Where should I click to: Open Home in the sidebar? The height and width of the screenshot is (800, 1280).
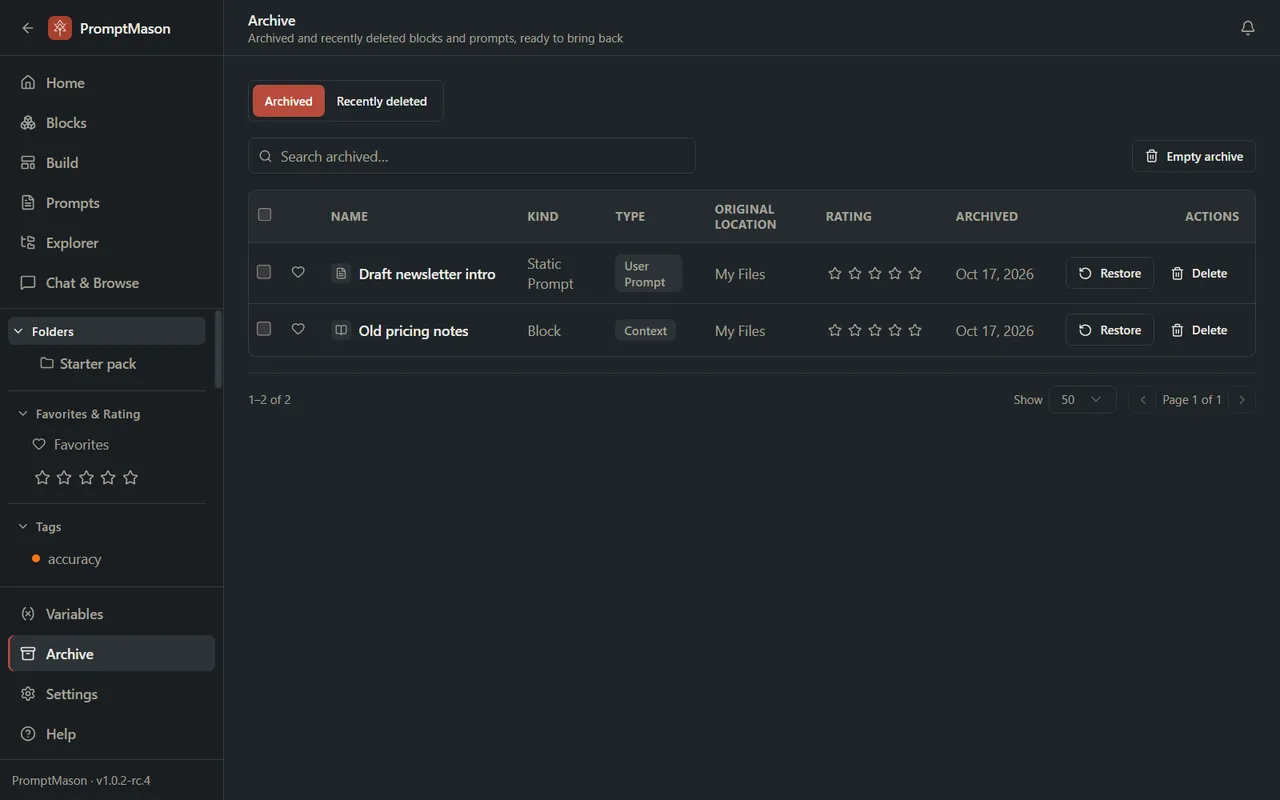coord(111,83)
